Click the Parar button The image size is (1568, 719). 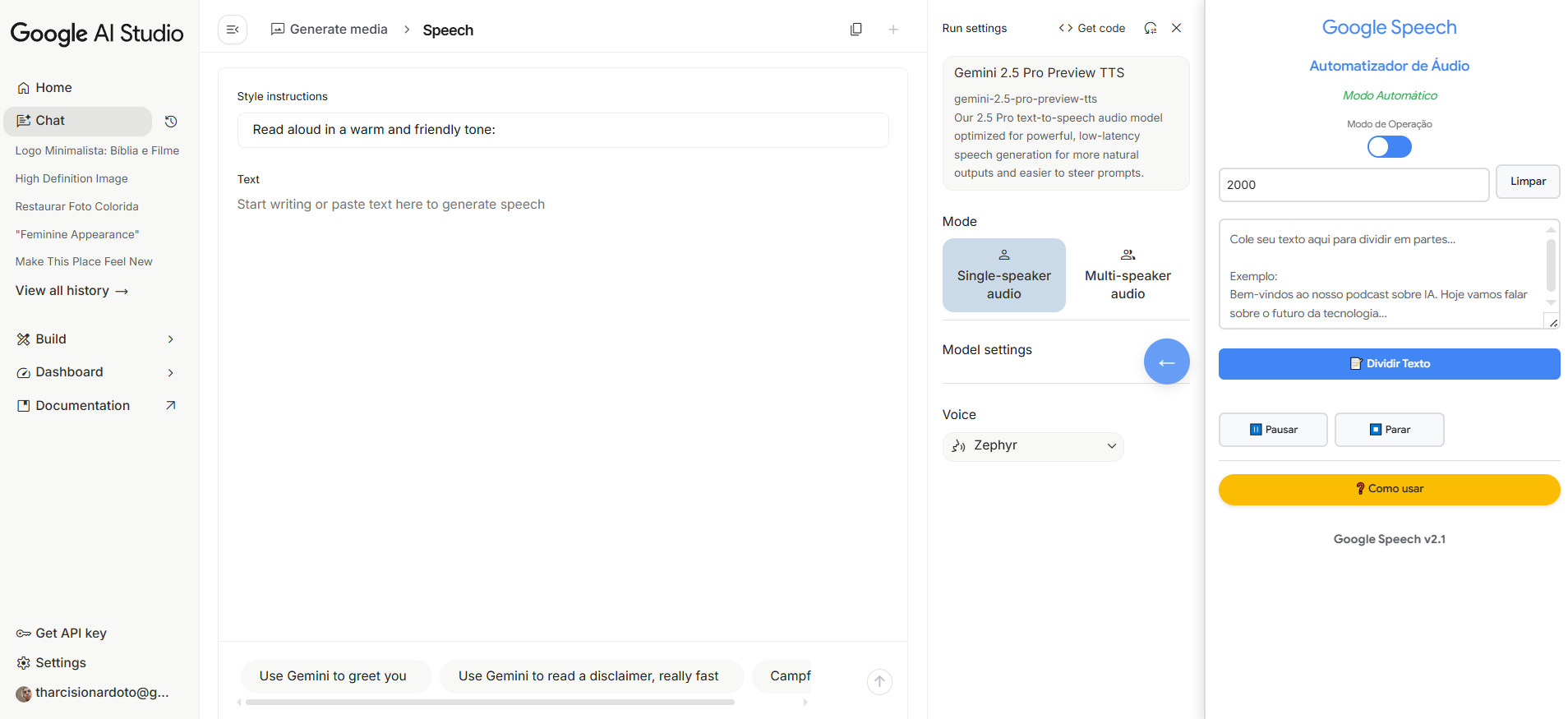(x=1390, y=430)
